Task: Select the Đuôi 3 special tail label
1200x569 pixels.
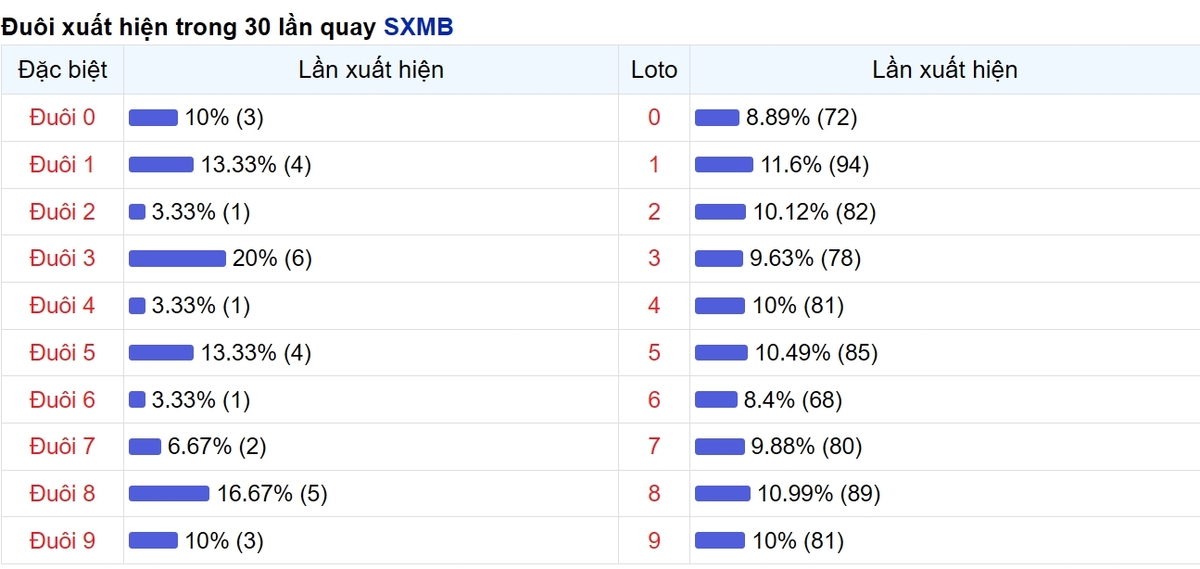Action: (x=62, y=259)
